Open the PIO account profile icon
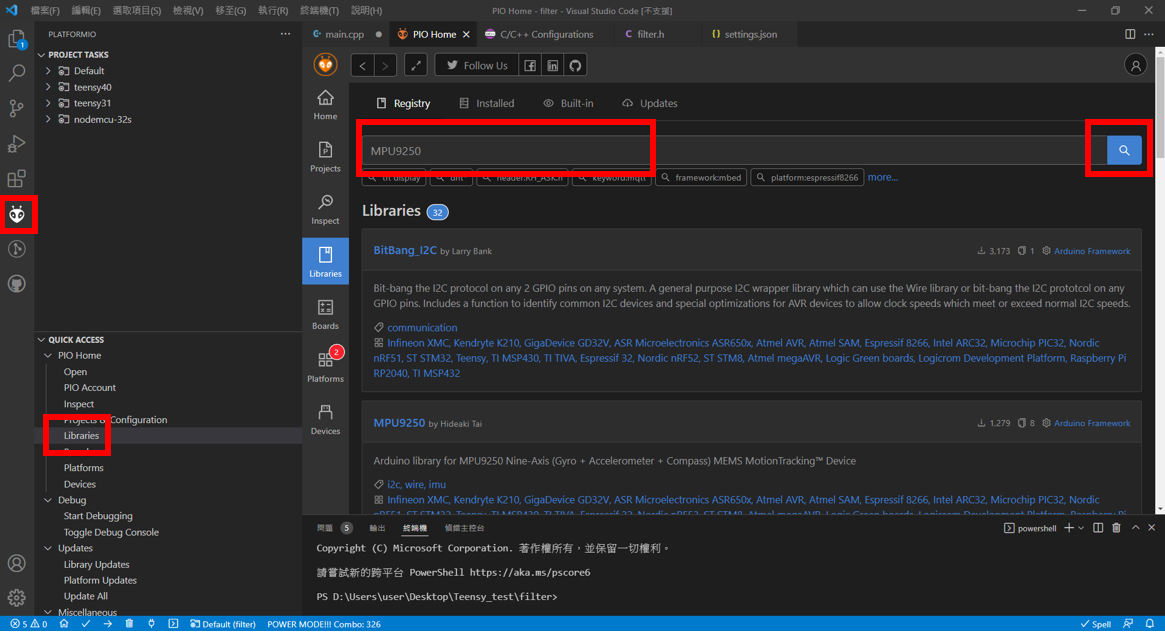The height and width of the screenshot is (633, 1165). 1135,65
